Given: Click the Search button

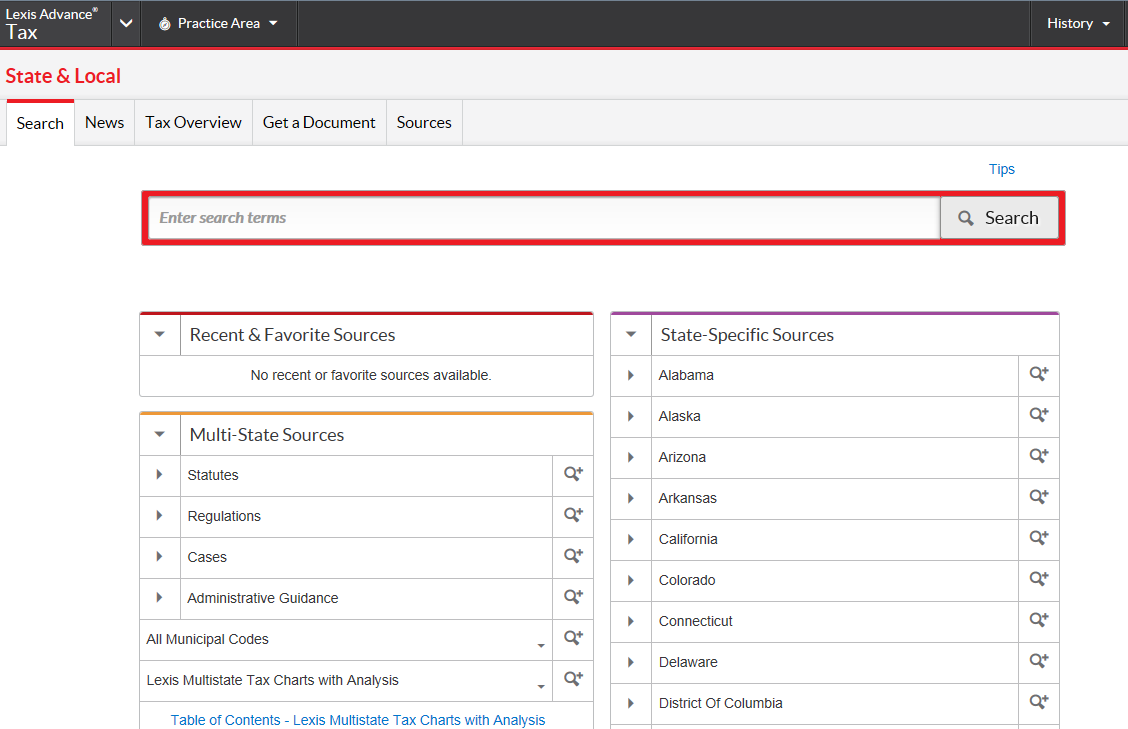Looking at the screenshot, I should pyautogui.click(x=999, y=218).
